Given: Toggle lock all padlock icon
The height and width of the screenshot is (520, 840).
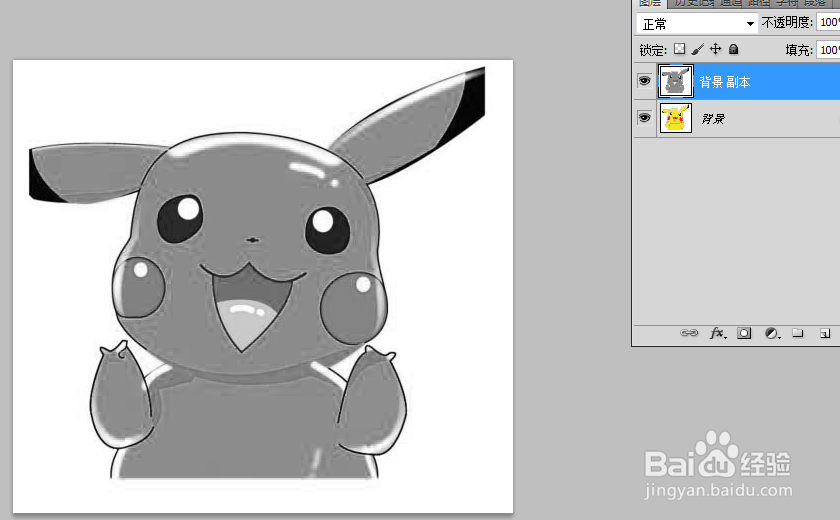Looking at the screenshot, I should (733, 49).
